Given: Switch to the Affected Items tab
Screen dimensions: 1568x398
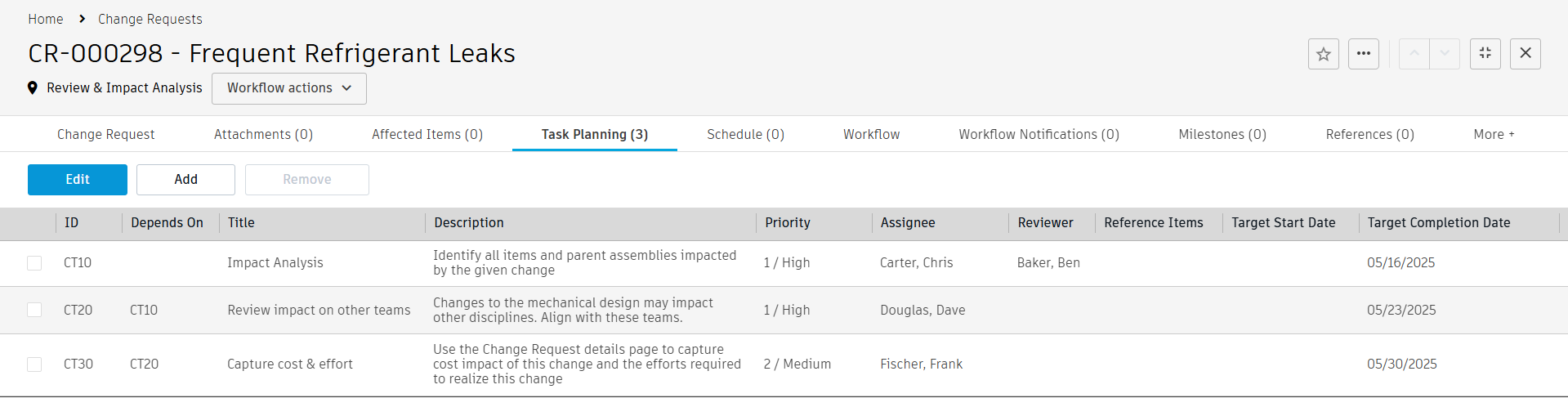Looking at the screenshot, I should (427, 135).
